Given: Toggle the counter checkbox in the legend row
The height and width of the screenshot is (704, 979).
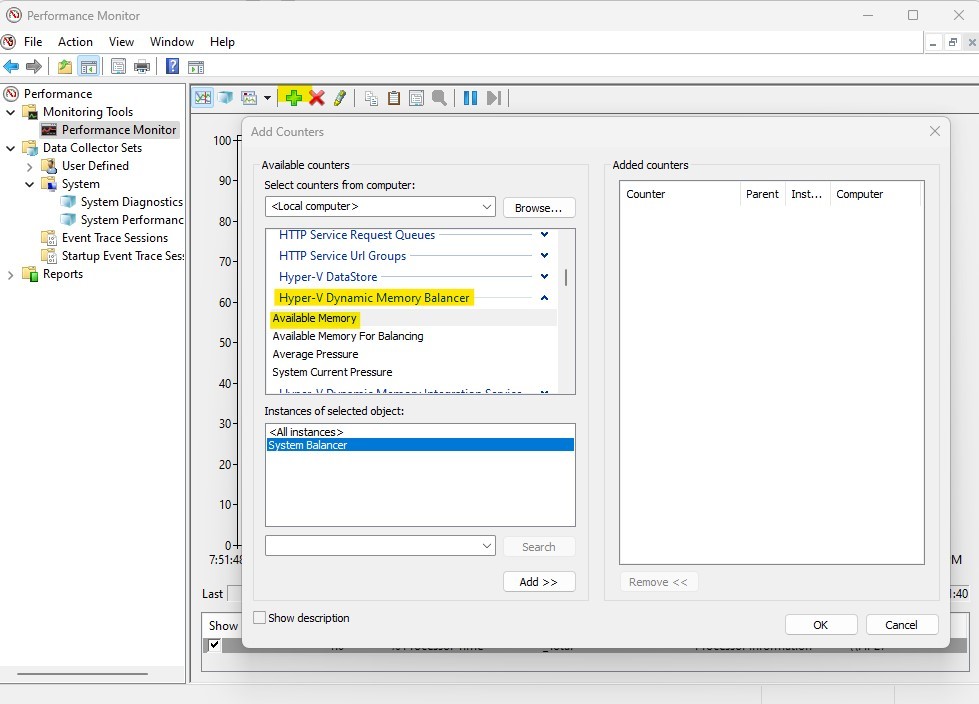Looking at the screenshot, I should pyautogui.click(x=213, y=645).
